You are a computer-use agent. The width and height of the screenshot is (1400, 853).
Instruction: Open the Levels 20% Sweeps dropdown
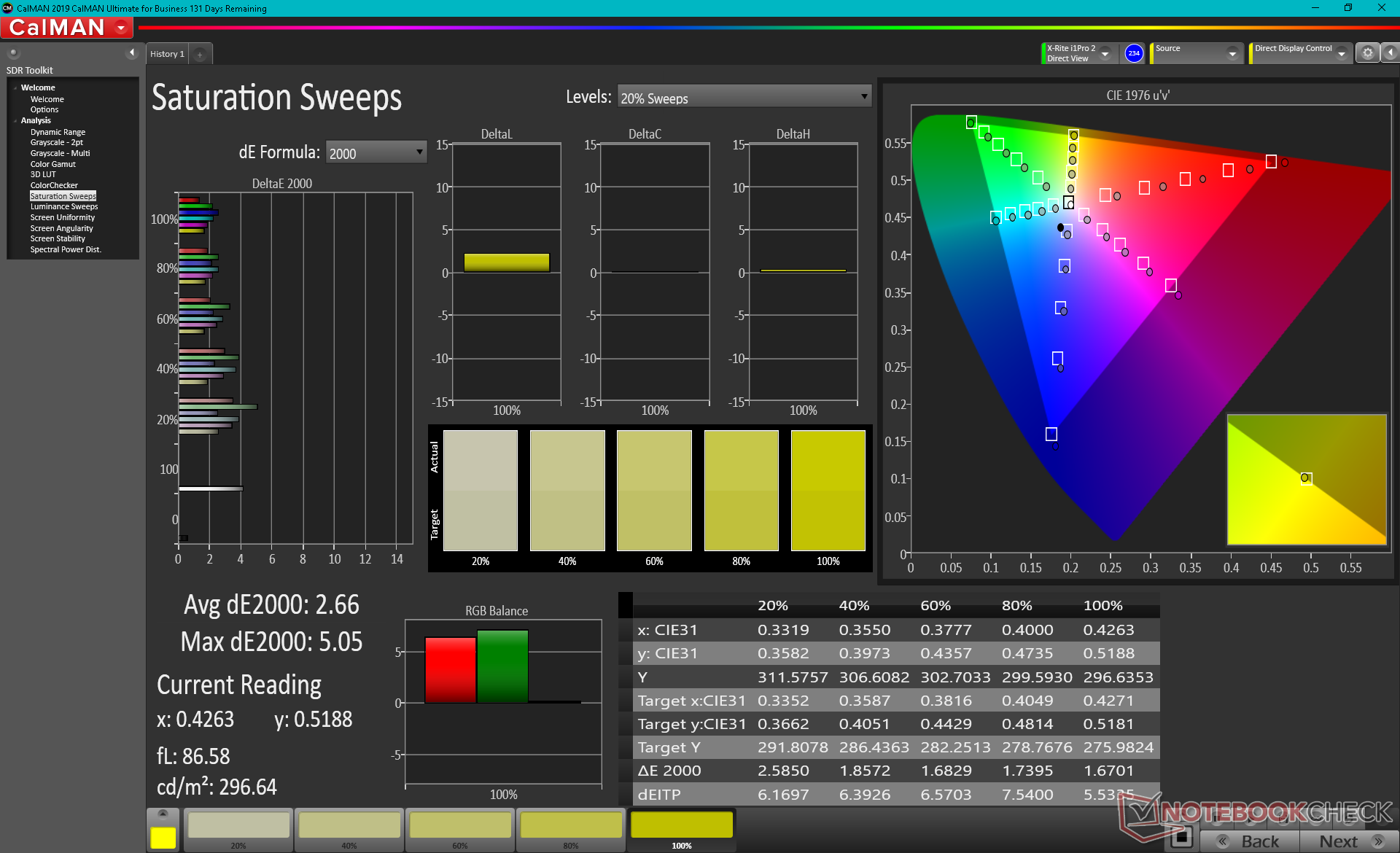point(744,97)
